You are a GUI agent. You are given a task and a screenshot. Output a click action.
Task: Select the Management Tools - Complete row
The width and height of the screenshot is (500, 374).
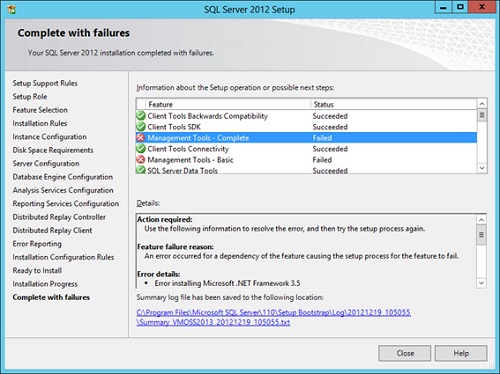[306, 138]
